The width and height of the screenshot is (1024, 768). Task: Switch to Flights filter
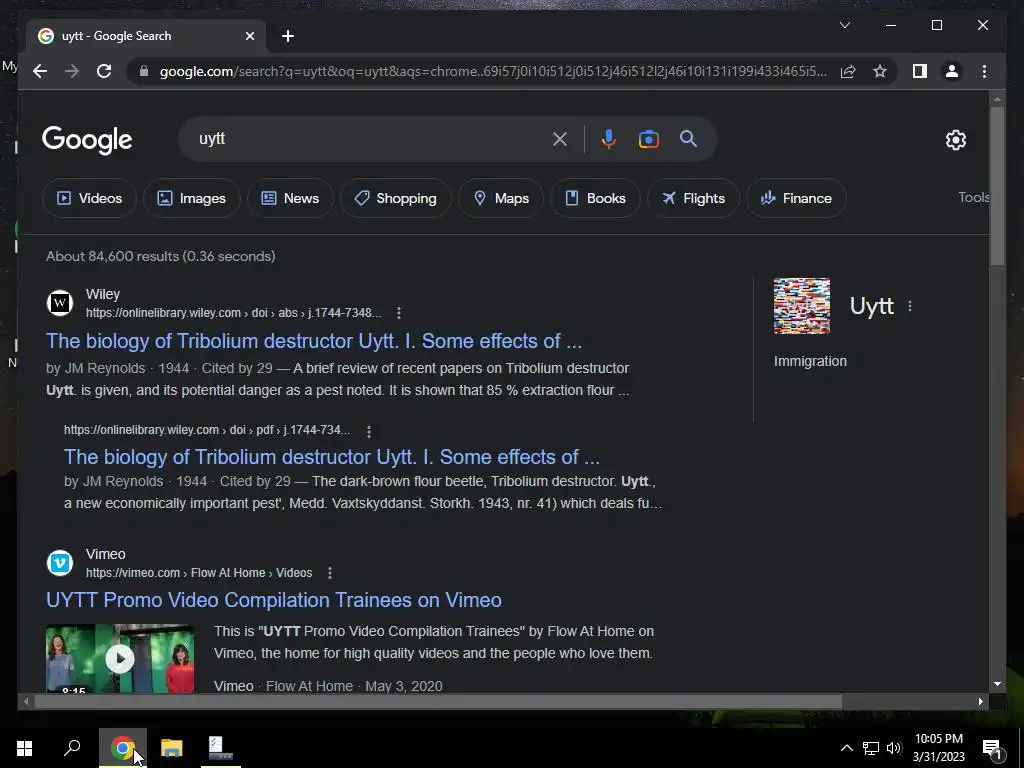694,198
